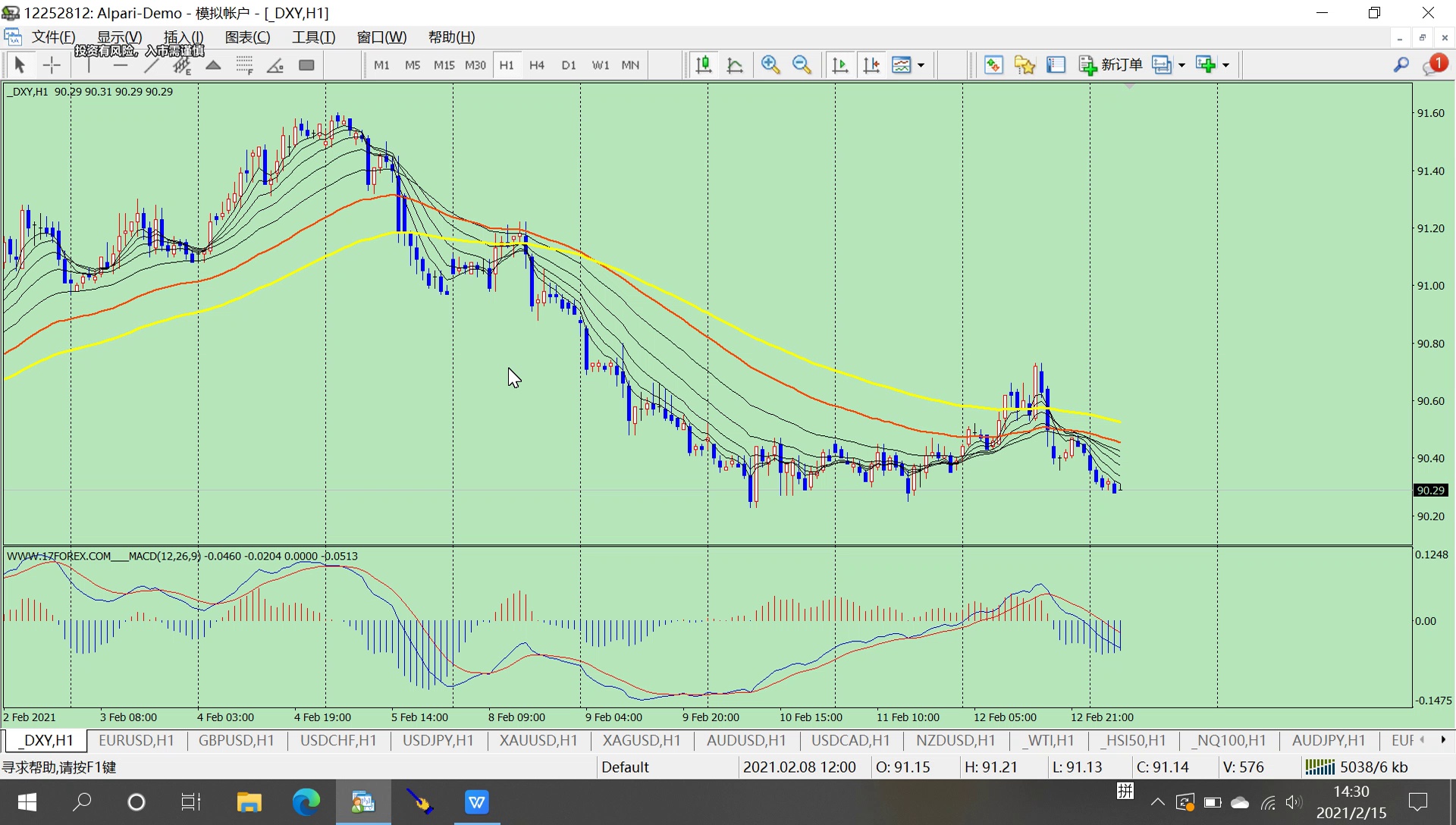
Task: Pick the Fibonacci retracement tool
Action: click(244, 65)
